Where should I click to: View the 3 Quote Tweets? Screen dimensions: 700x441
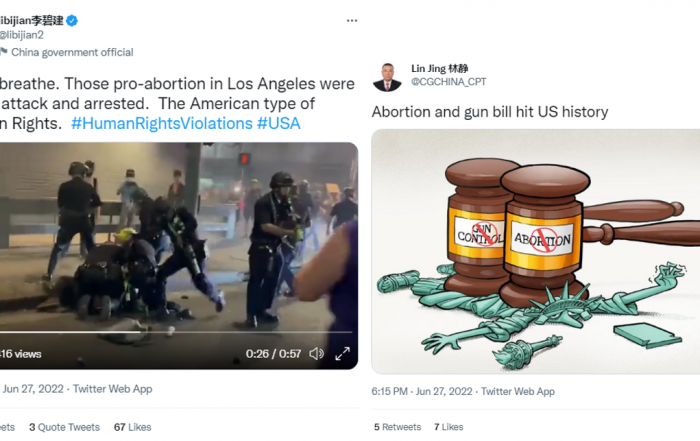click(x=64, y=427)
